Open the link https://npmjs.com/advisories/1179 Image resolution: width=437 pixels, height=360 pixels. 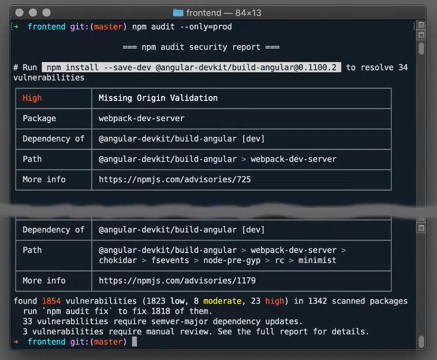point(177,281)
